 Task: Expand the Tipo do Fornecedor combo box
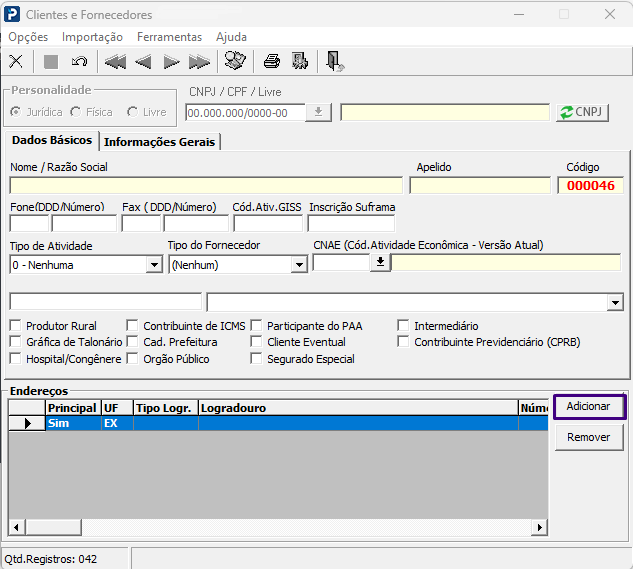click(299, 265)
